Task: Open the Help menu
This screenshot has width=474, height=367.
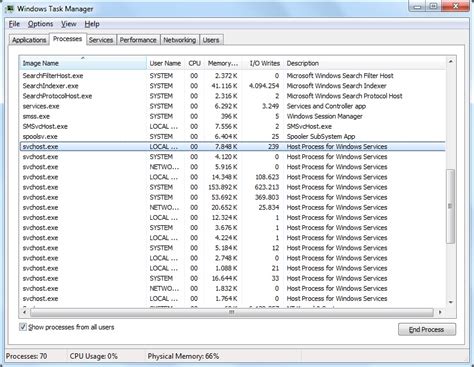Action: [92, 24]
